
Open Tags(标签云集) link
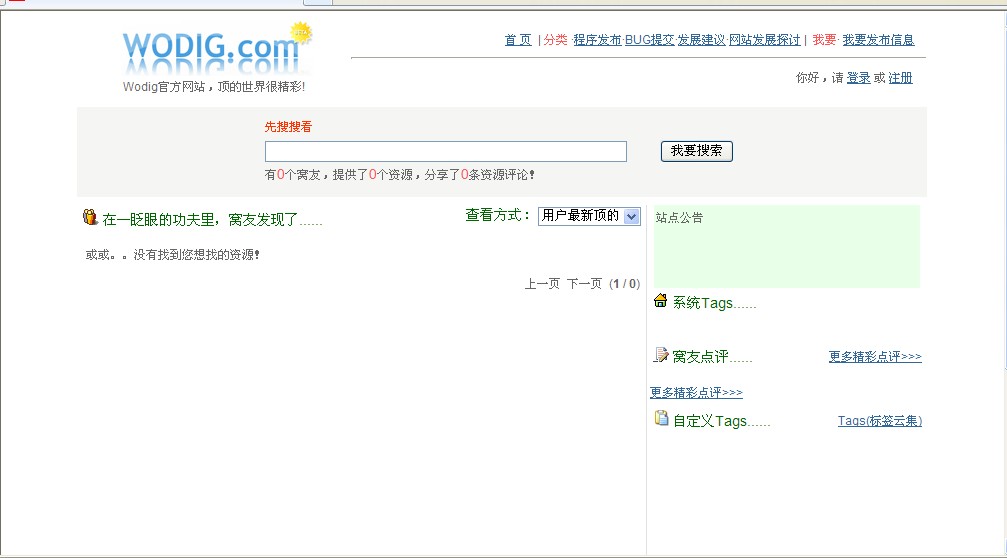(x=880, y=421)
